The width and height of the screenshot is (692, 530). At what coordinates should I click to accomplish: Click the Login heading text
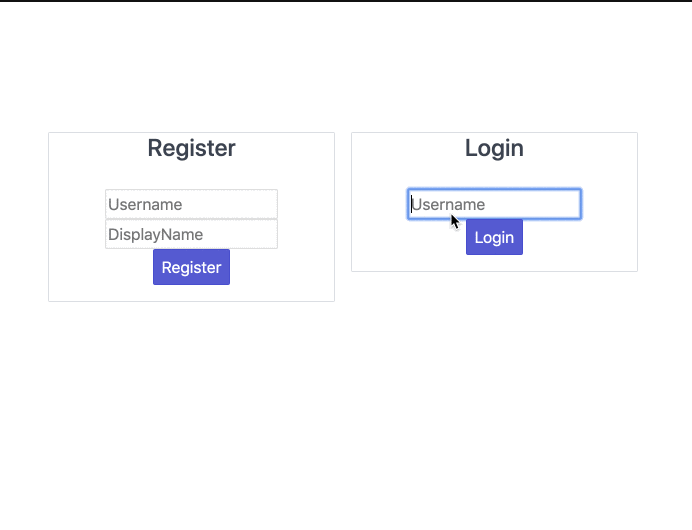(x=494, y=148)
